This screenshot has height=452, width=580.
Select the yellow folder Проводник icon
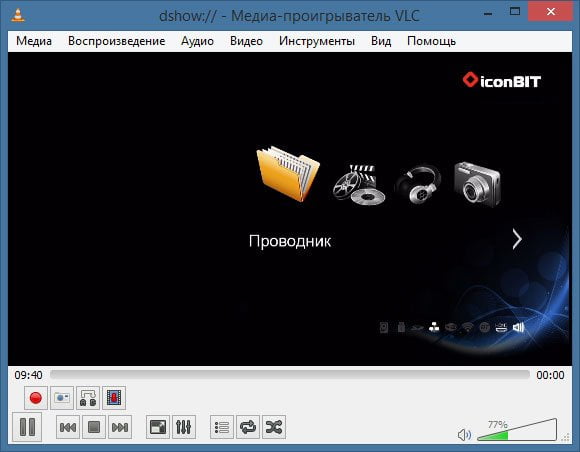coord(288,173)
